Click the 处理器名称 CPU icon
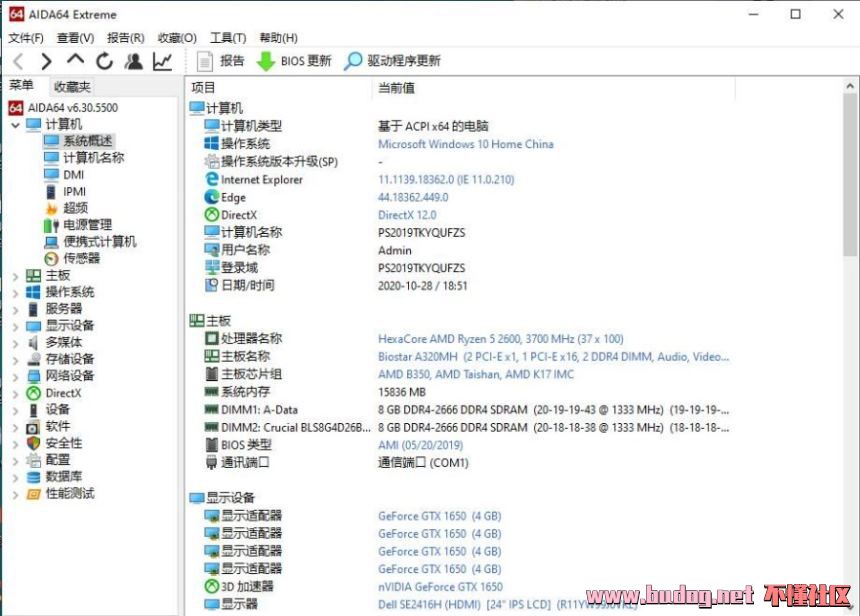This screenshot has height=616, width=860. tap(212, 338)
